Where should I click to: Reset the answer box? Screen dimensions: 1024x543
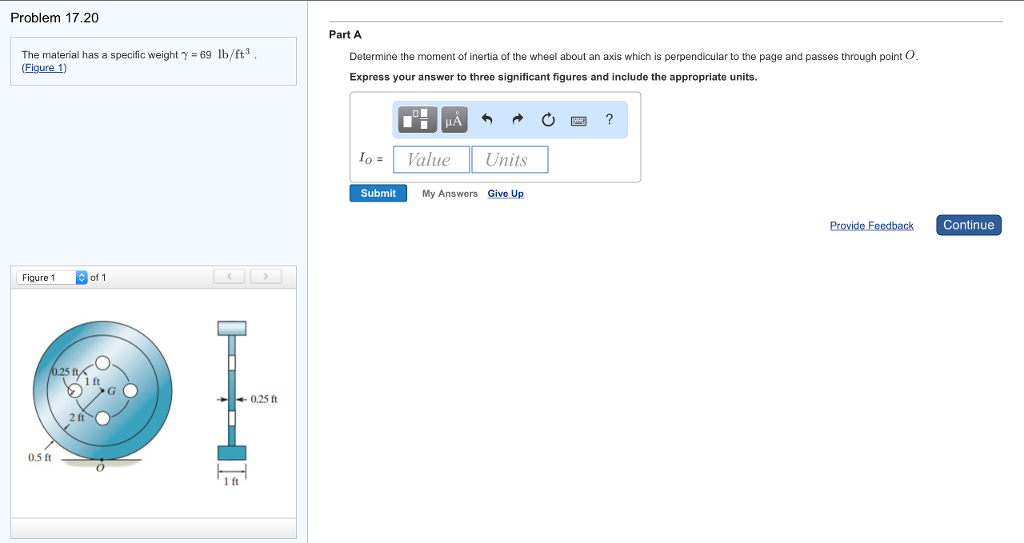click(x=548, y=120)
